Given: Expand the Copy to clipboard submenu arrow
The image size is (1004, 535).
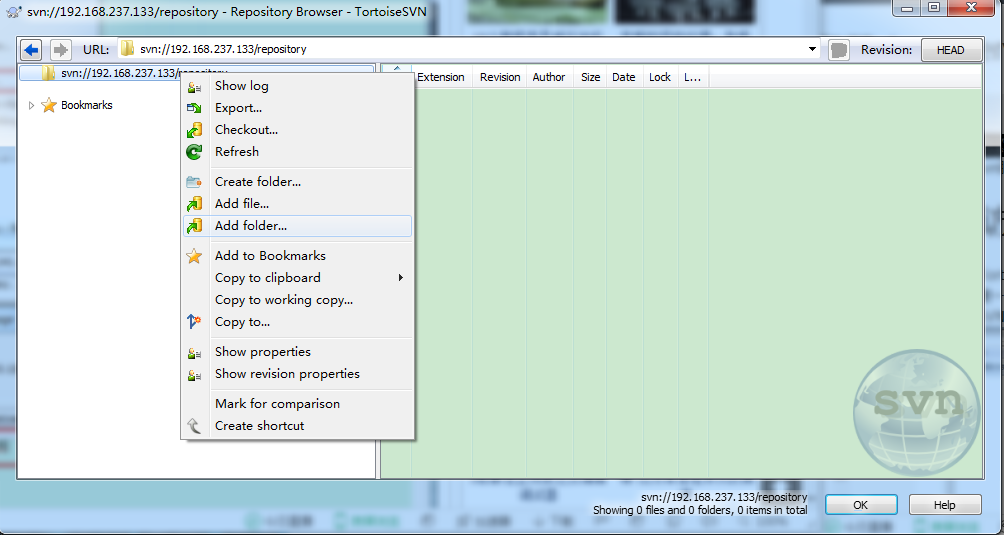Looking at the screenshot, I should pos(401,278).
